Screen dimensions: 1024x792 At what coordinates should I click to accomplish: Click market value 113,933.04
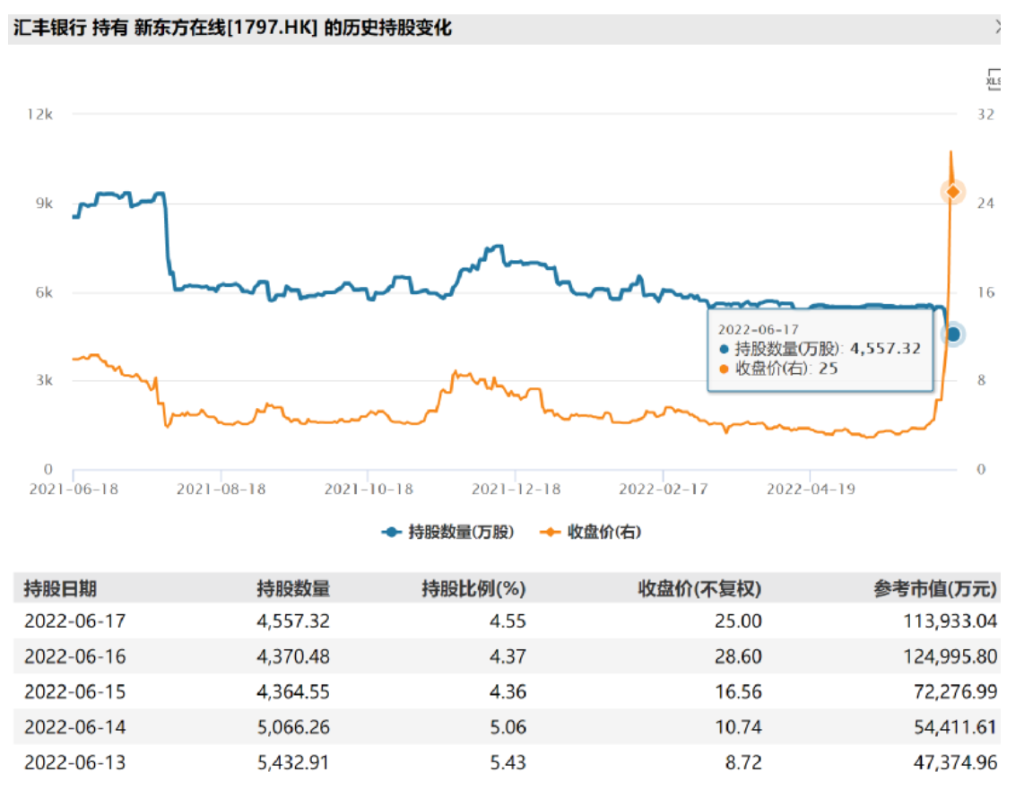click(950, 621)
